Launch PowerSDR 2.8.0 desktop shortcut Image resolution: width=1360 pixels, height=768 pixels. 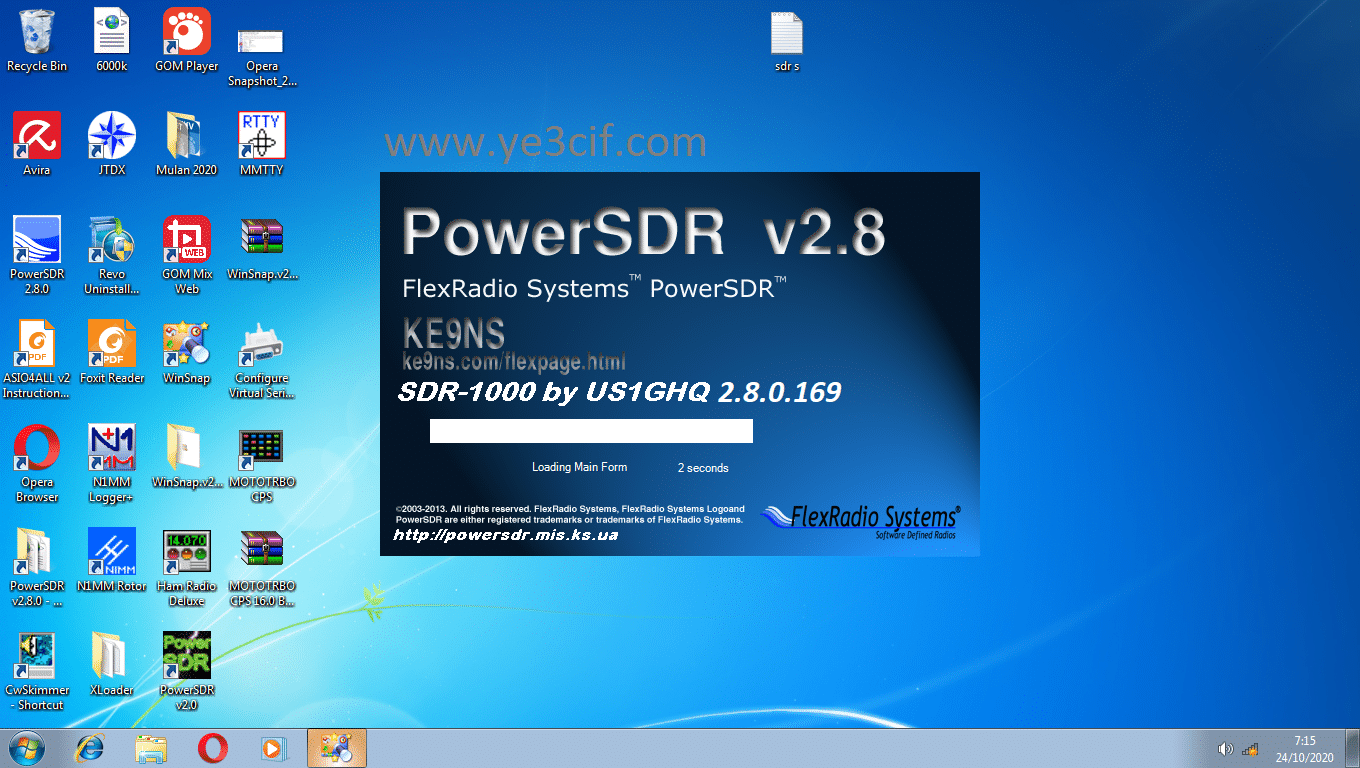pos(37,255)
